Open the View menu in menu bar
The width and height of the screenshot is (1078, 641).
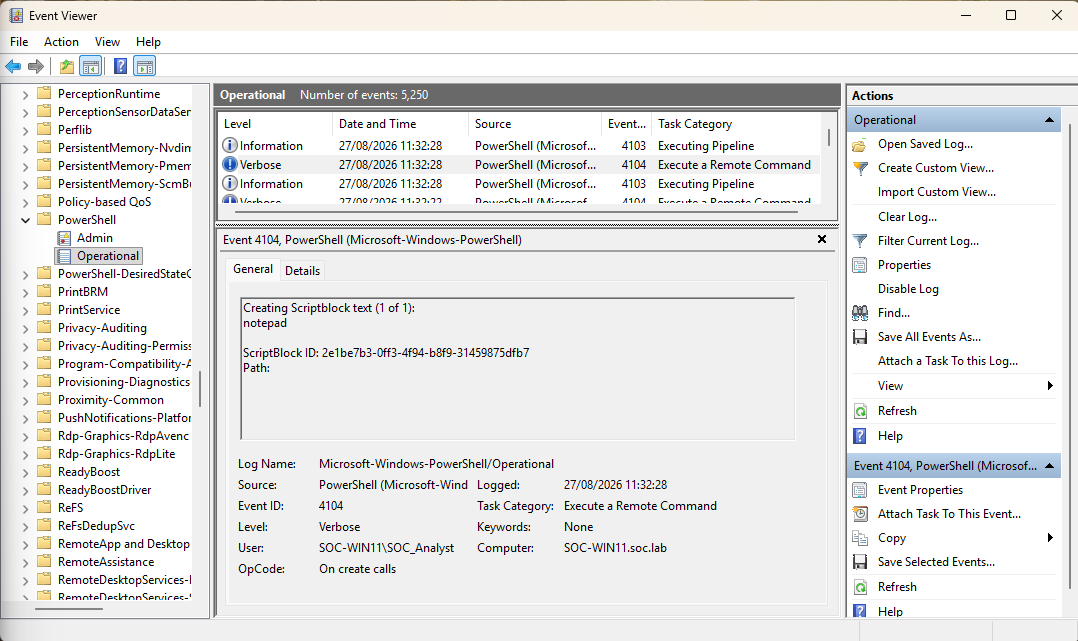(x=107, y=42)
